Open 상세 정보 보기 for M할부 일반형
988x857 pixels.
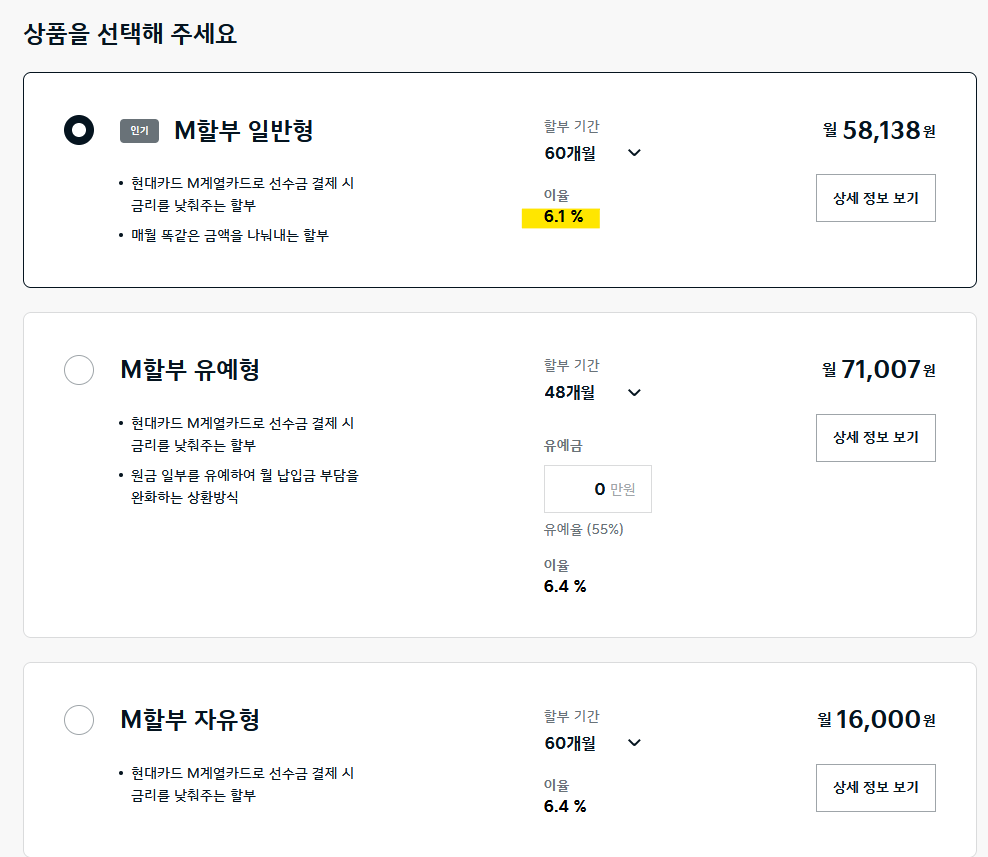pos(876,198)
